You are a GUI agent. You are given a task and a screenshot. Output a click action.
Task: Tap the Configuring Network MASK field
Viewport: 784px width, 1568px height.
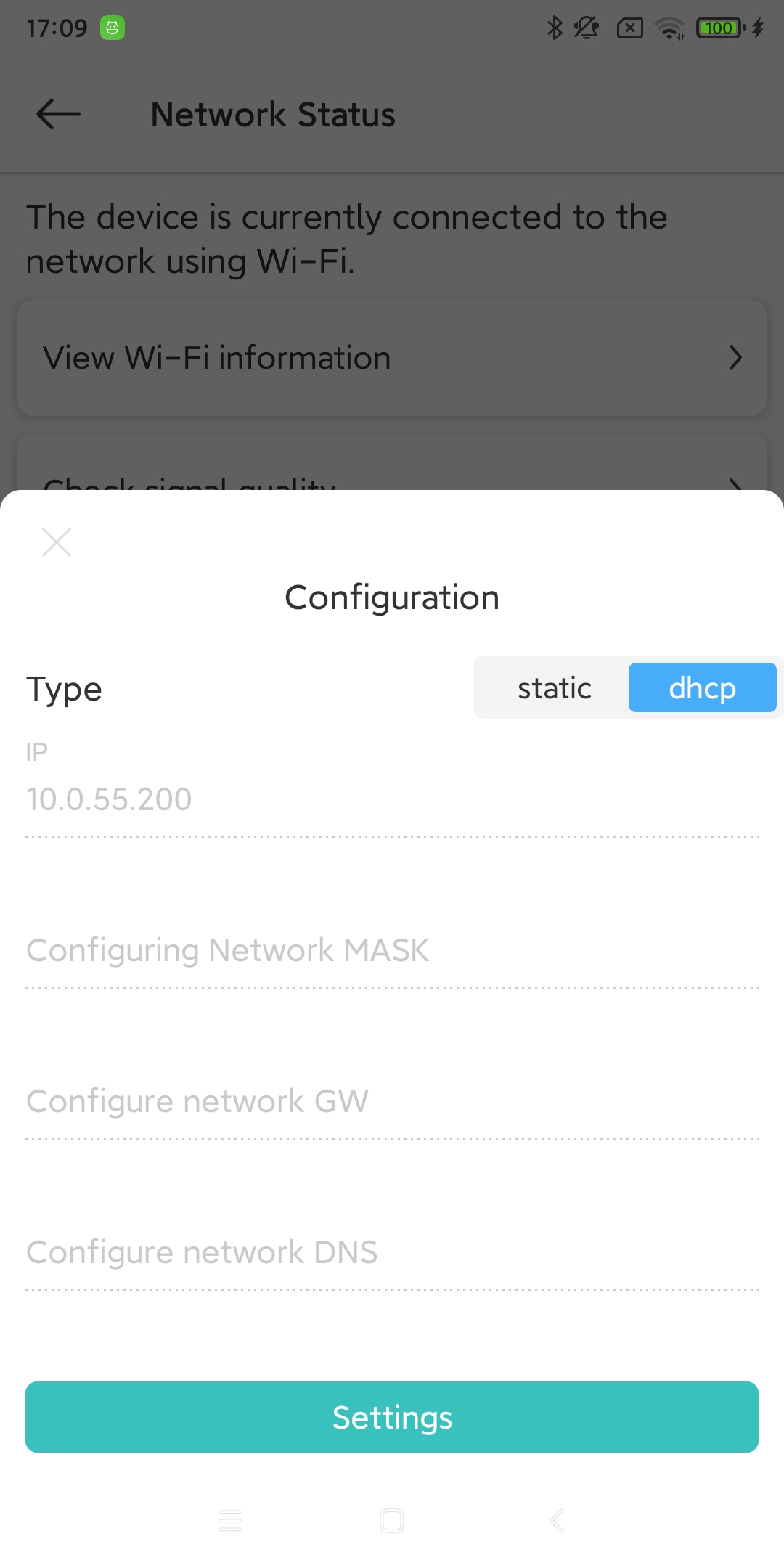tap(392, 950)
